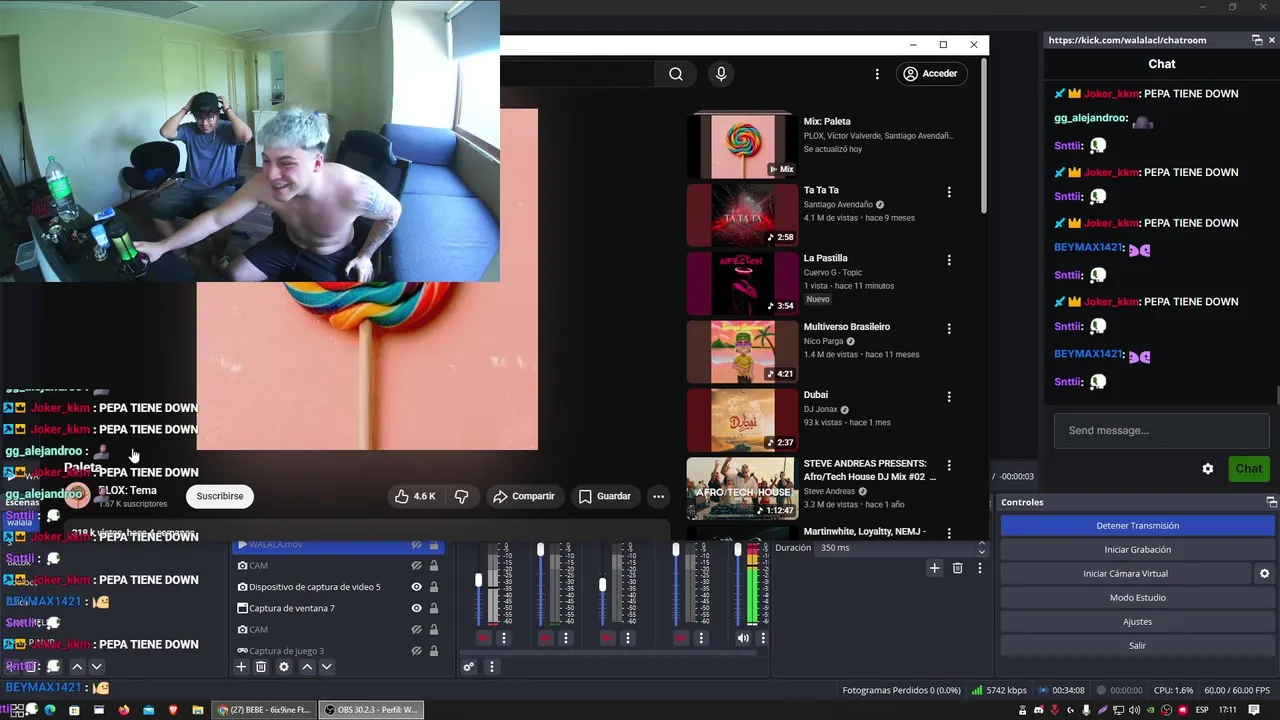This screenshot has height=720, width=1280.
Task: Pop out the Controles dock panel
Action: click(x=1272, y=502)
